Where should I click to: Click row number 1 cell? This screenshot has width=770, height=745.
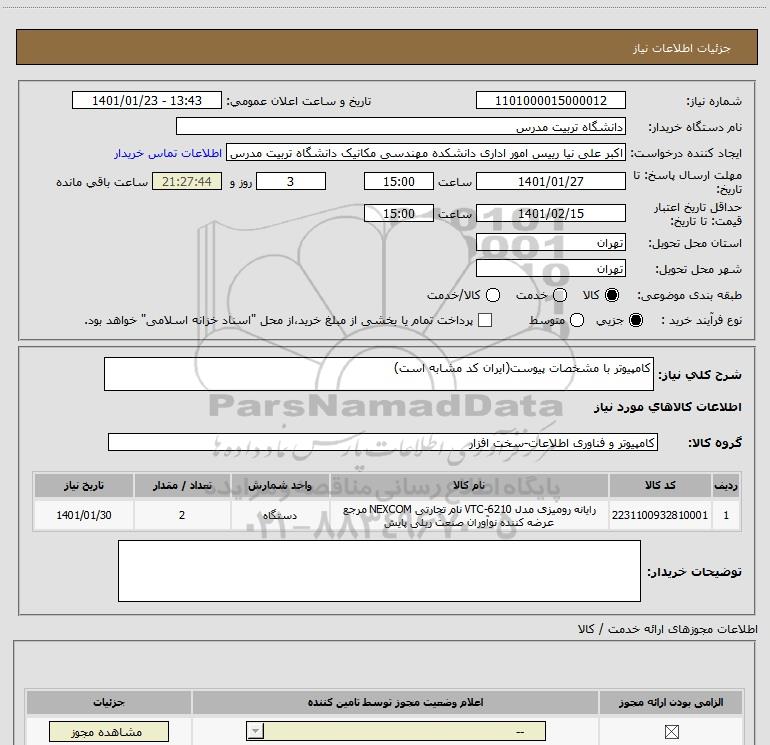click(726, 515)
